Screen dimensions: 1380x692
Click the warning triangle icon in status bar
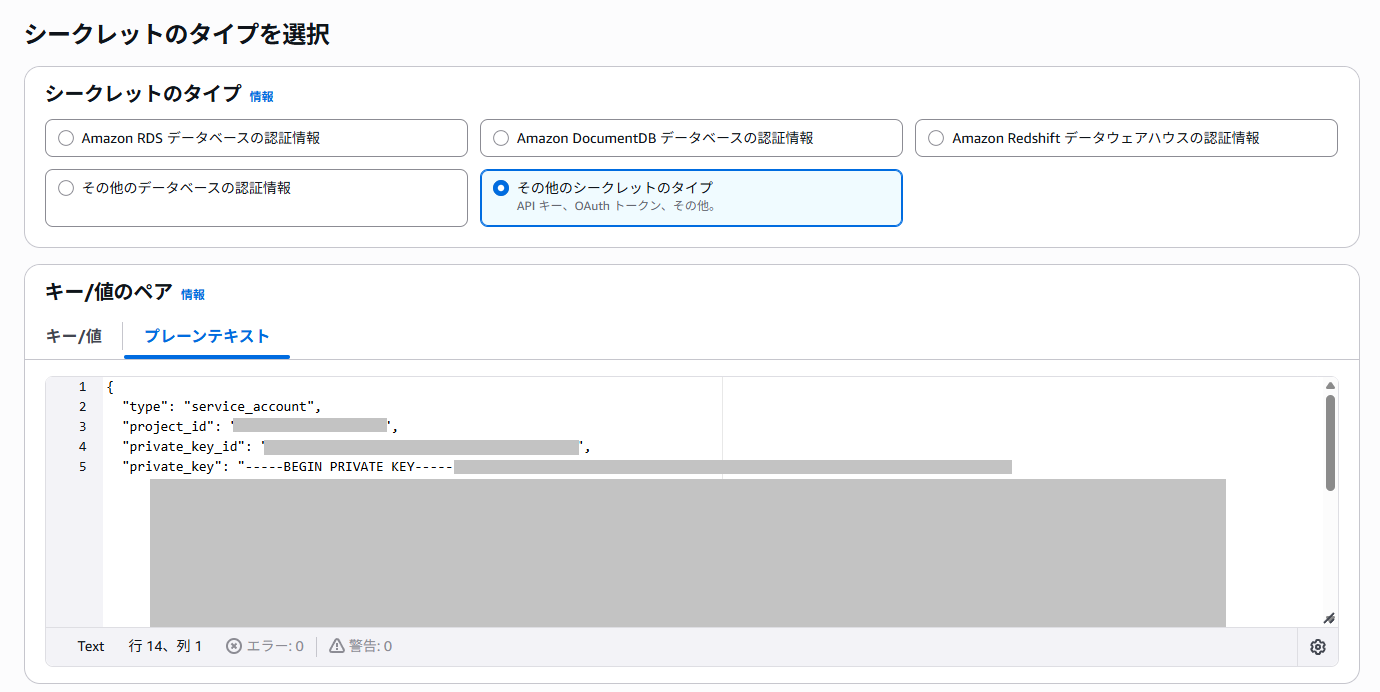(337, 647)
